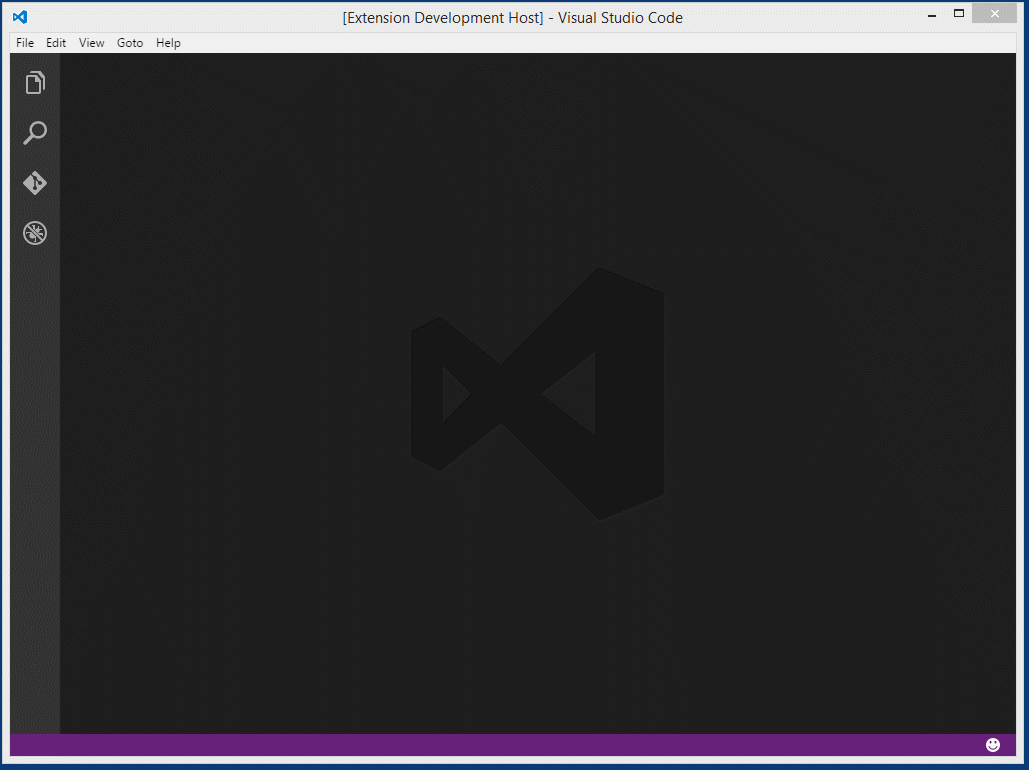Open the Edit menu

pos(56,43)
